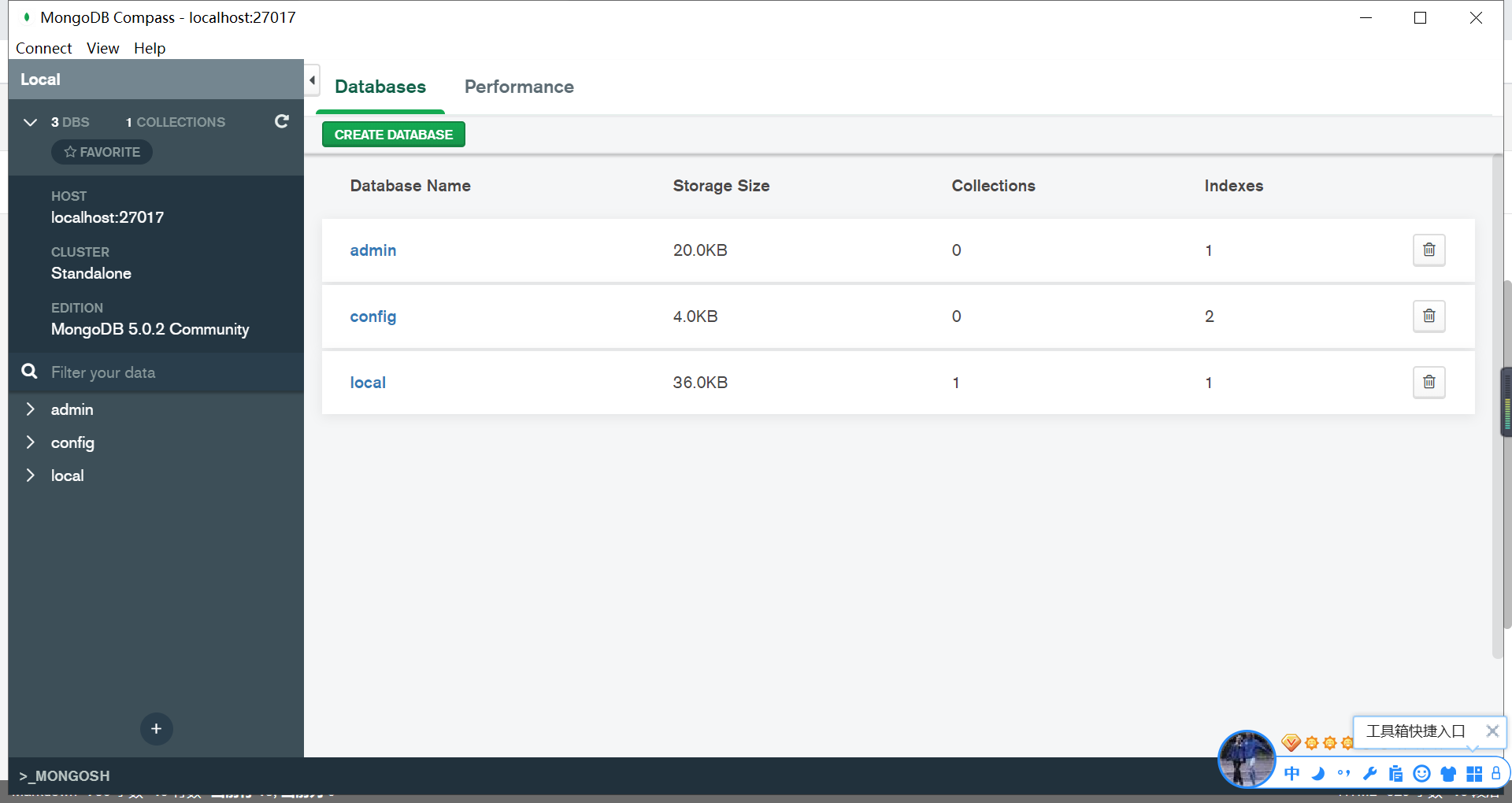Expand admin database in sidebar
The height and width of the screenshot is (803, 1512).
(x=31, y=409)
